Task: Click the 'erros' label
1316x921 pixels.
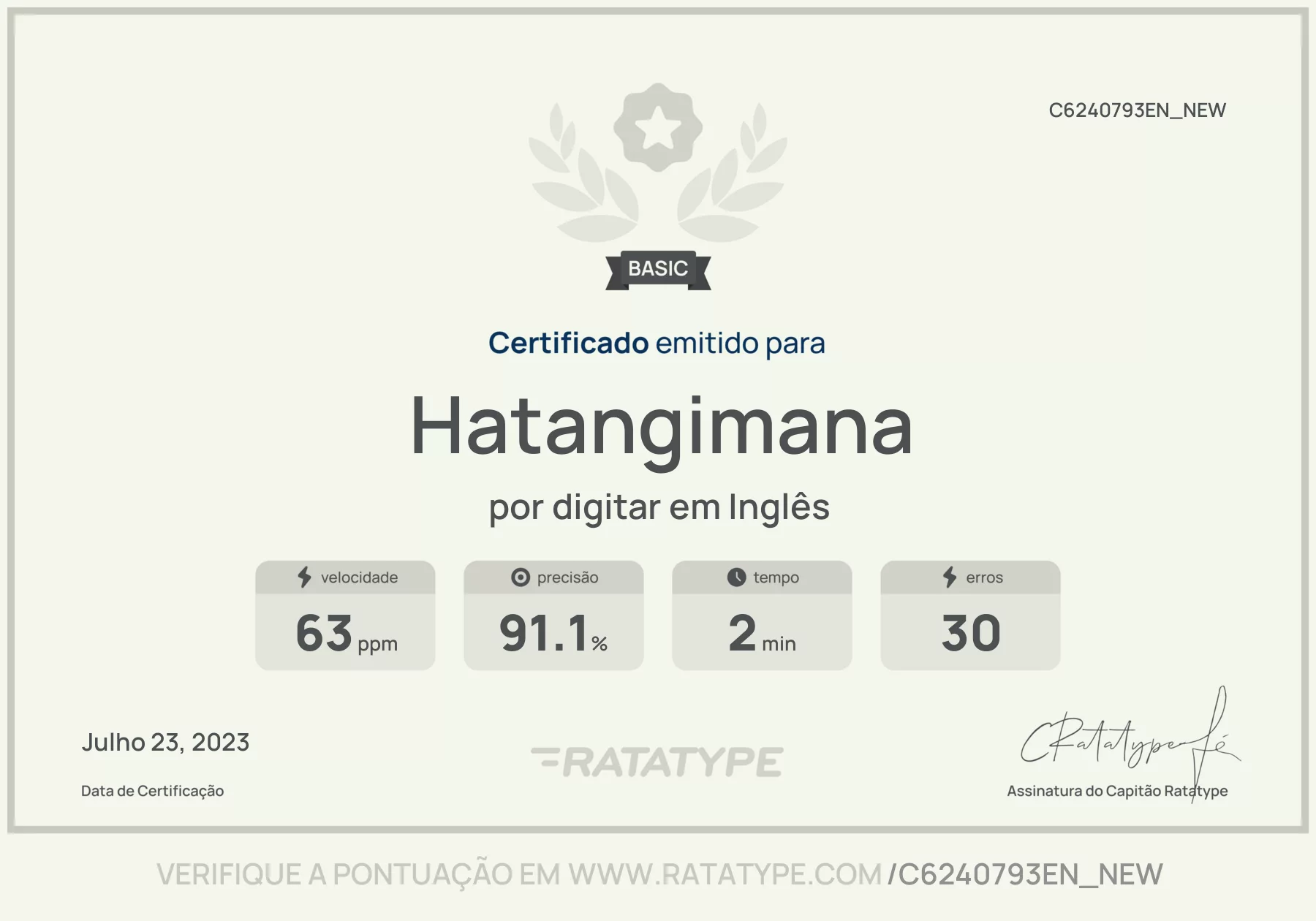Action: tap(985, 577)
